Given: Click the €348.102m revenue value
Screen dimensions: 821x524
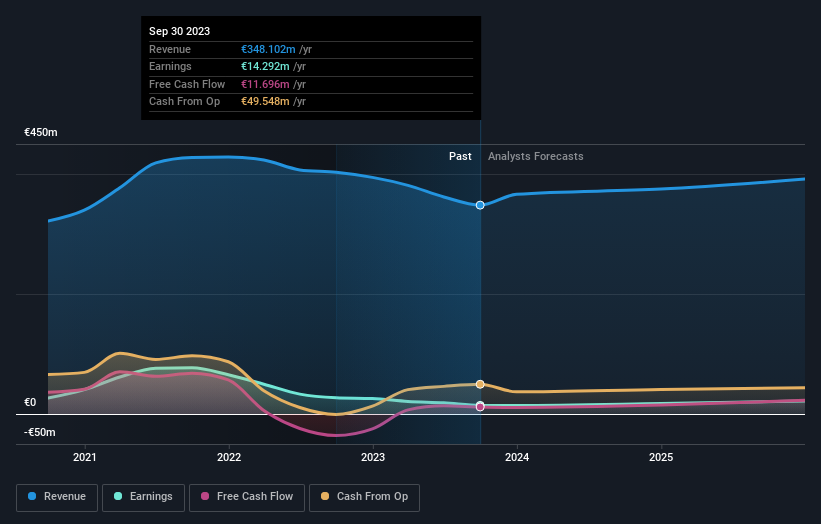Looking at the screenshot, I should 268,49.
